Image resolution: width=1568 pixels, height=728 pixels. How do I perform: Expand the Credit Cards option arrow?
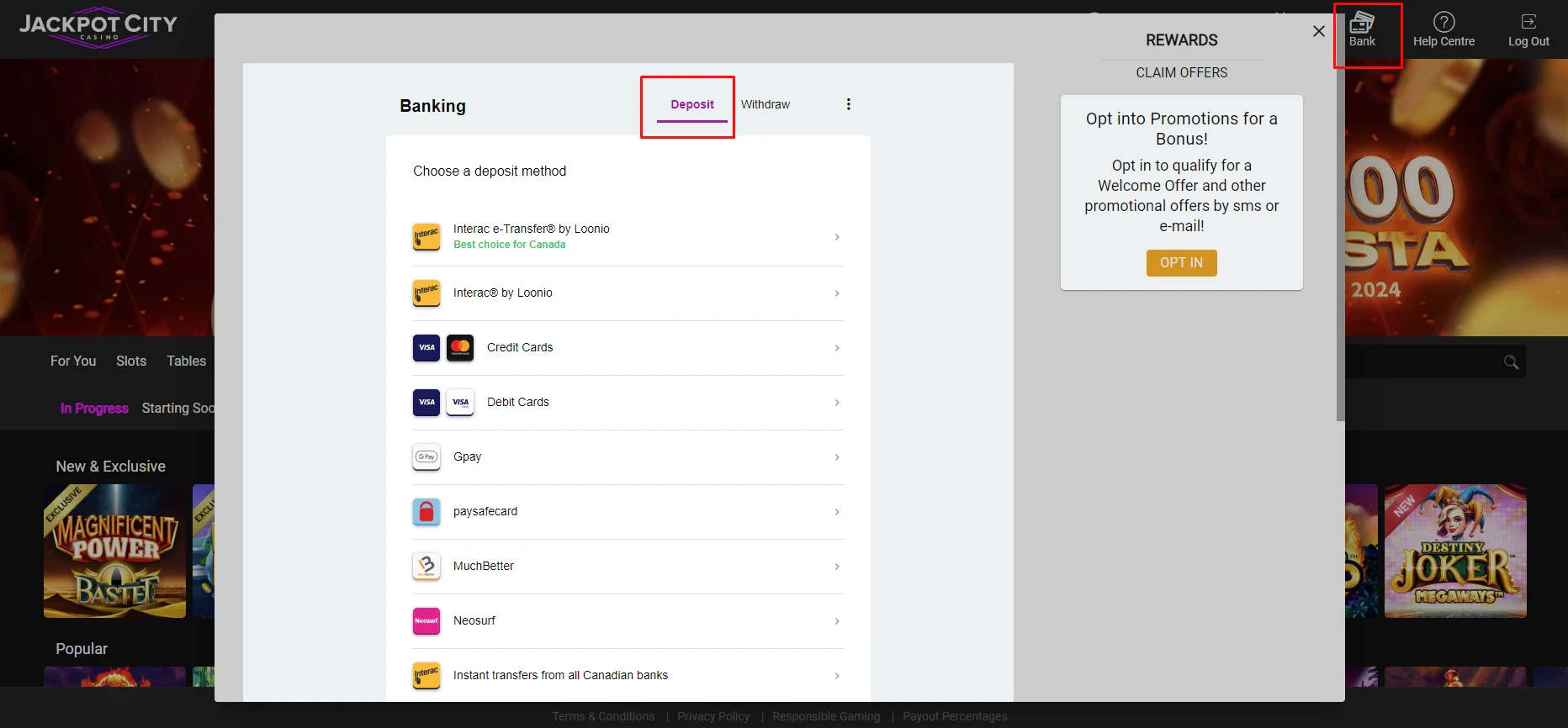[x=836, y=348]
